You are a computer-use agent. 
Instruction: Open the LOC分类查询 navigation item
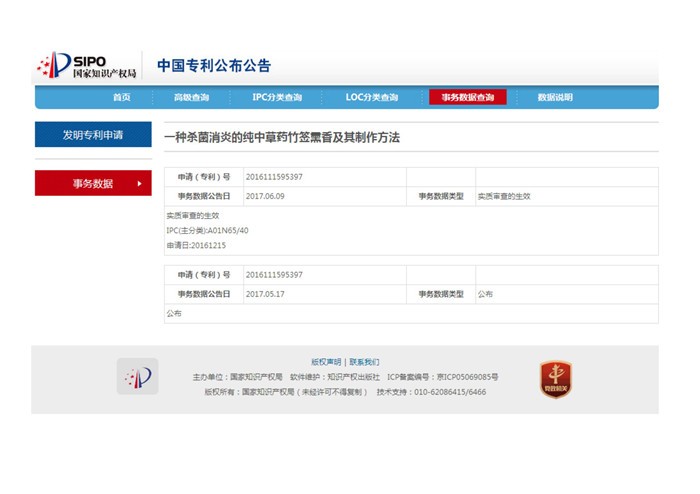pyautogui.click(x=371, y=97)
